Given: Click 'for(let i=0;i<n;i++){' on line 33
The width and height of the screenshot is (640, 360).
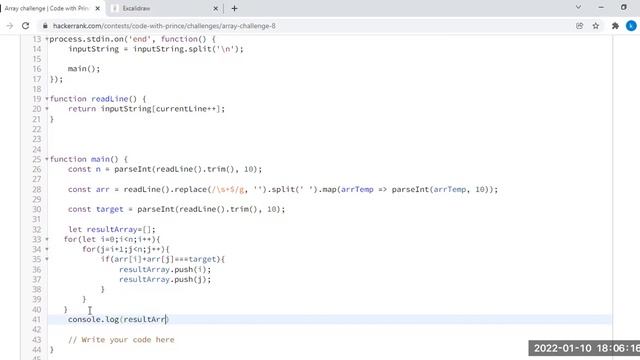Looking at the screenshot, I should 112,239.
